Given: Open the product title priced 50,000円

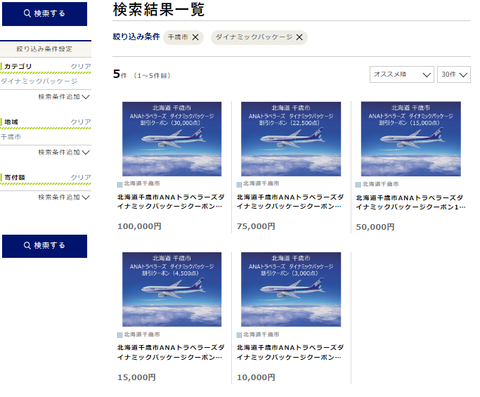Looking at the screenshot, I should pyautogui.click(x=410, y=202).
